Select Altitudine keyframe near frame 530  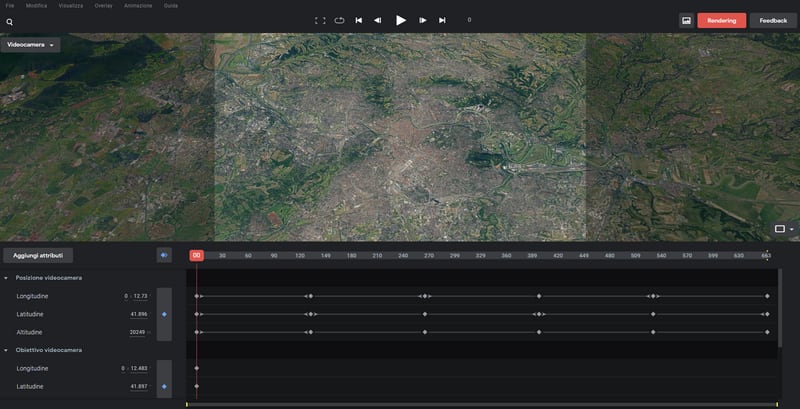[653, 333]
